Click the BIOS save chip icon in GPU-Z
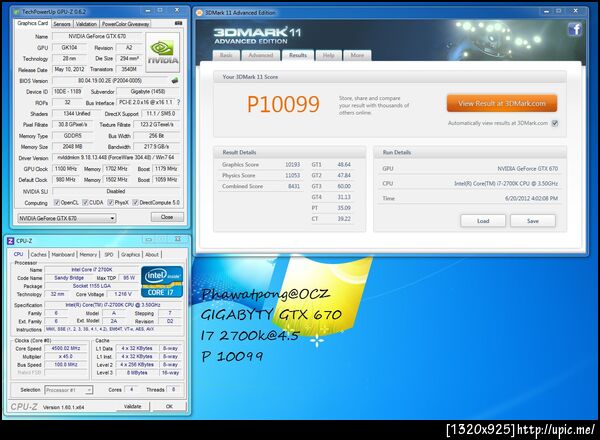This screenshot has height=440, width=600. tap(175, 80)
